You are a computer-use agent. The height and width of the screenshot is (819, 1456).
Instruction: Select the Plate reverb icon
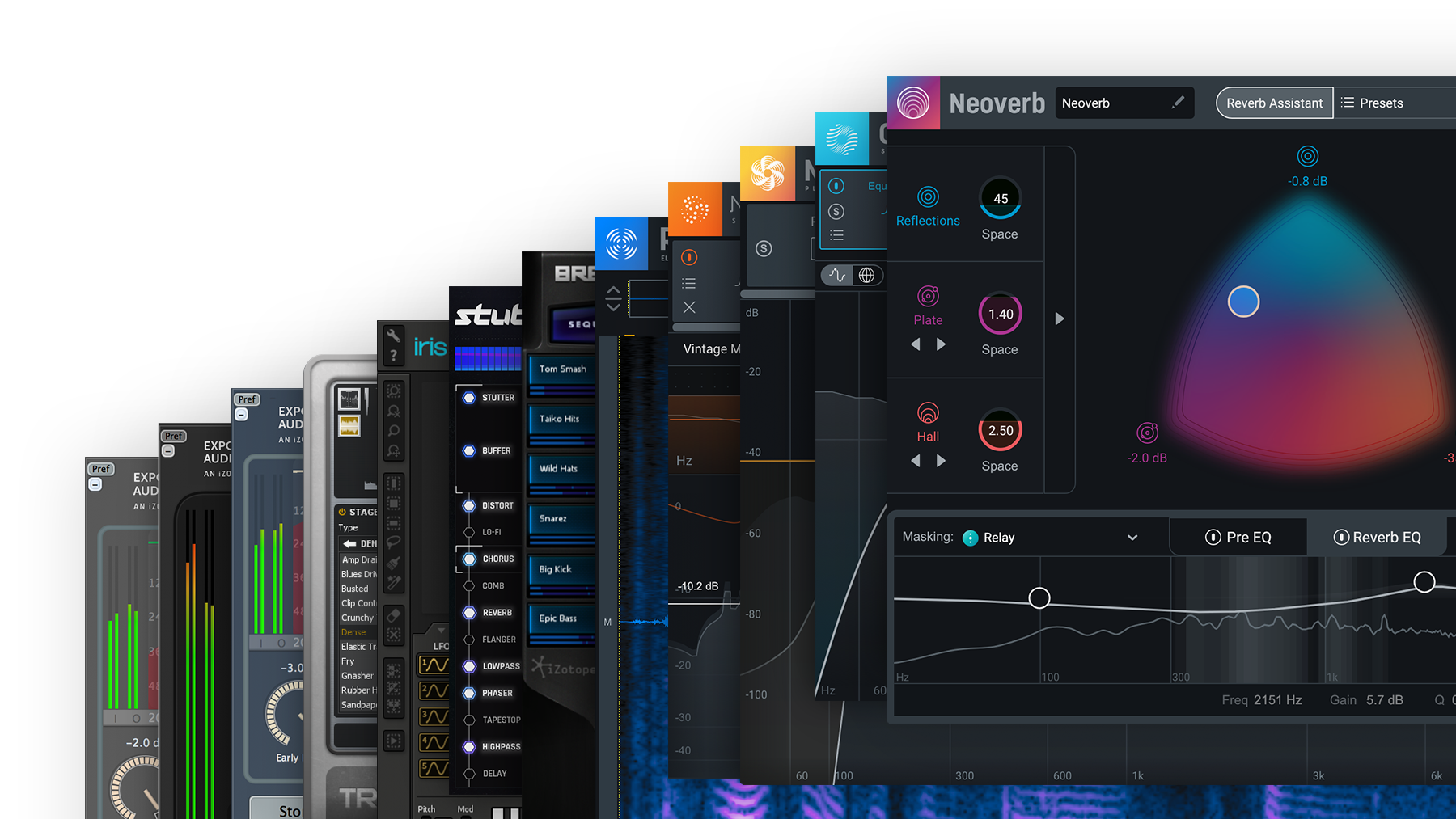pyautogui.click(x=928, y=297)
